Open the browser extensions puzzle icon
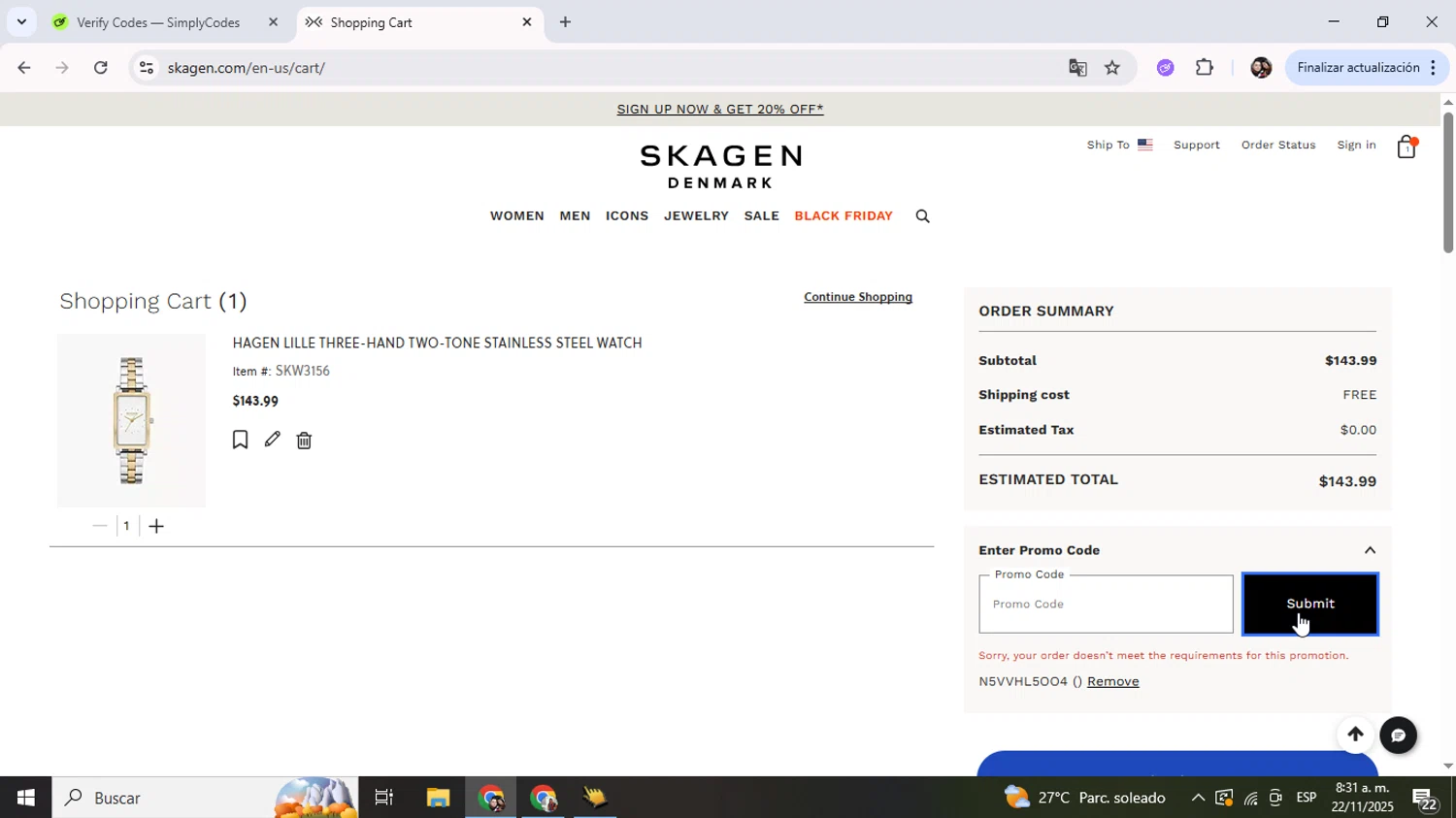 coord(1205,68)
